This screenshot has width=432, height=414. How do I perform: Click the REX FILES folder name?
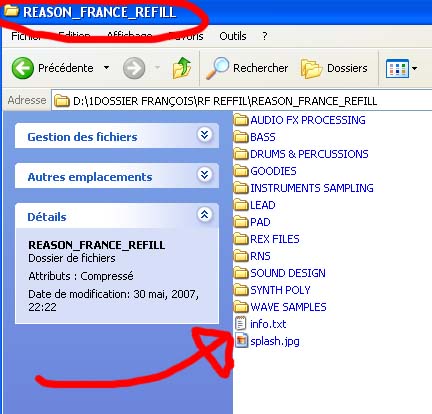coord(275,239)
